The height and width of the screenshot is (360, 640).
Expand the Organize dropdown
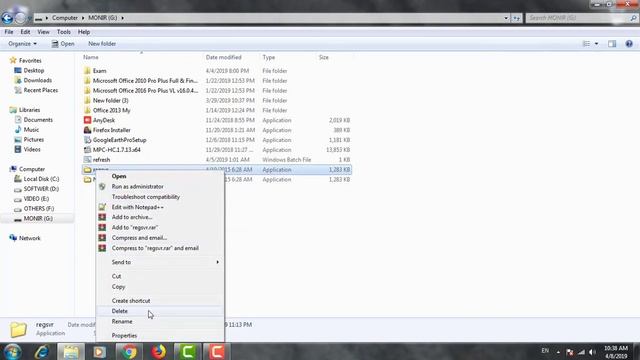pyautogui.click(x=22, y=44)
